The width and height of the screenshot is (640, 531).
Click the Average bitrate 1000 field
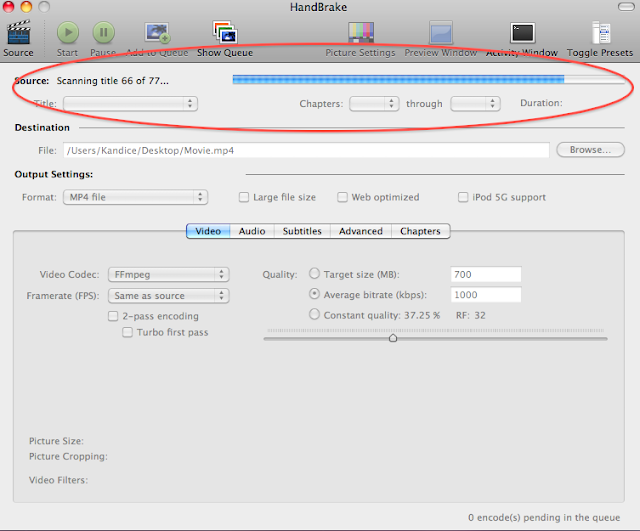486,295
